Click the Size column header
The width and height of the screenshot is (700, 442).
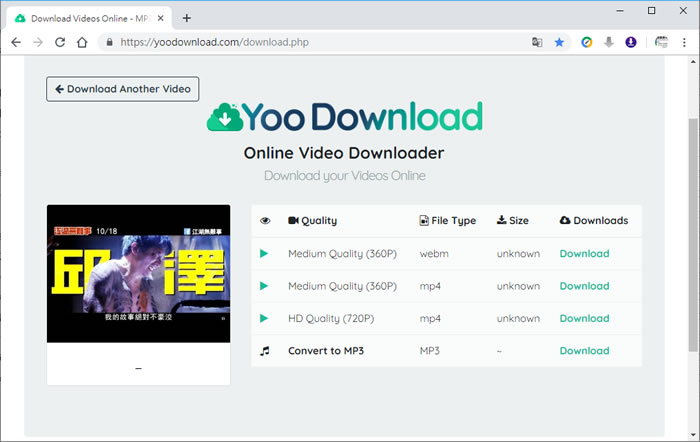click(512, 221)
